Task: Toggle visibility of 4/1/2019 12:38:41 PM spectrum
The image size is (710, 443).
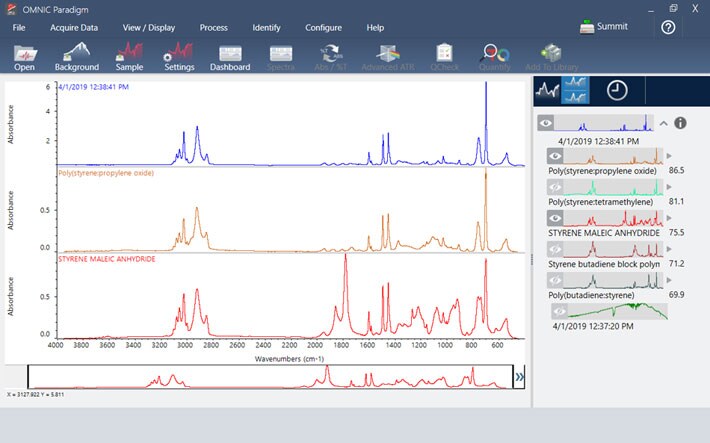Action: 546,123
